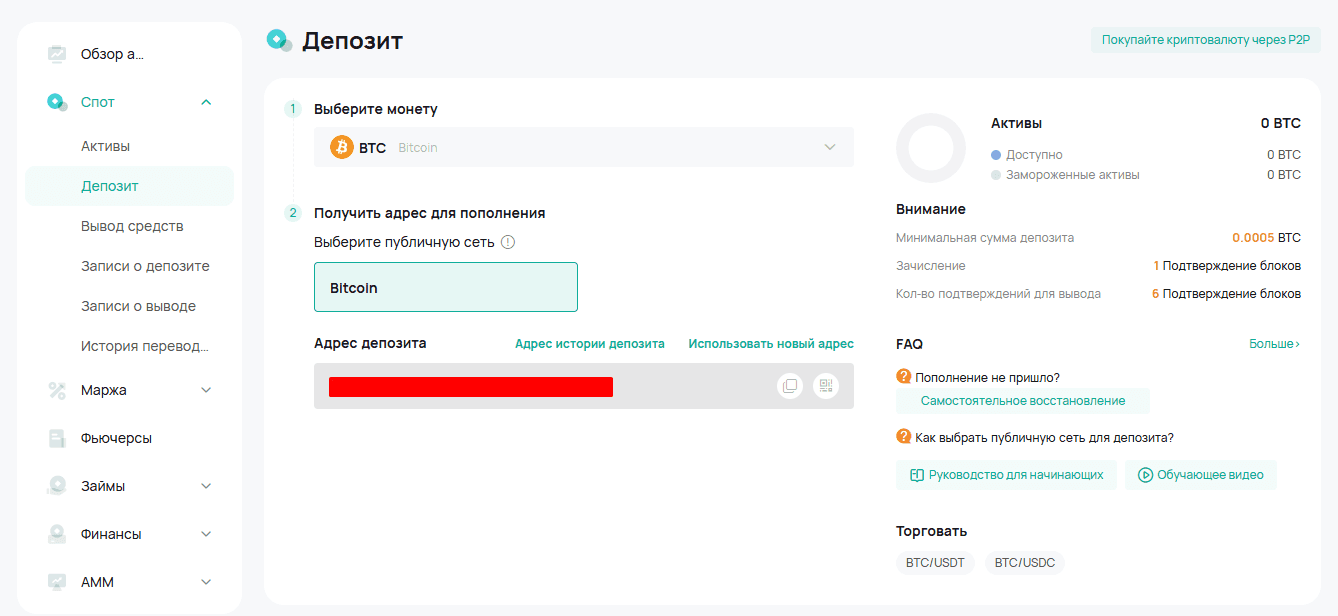The image size is (1338, 616).
Task: Expand the Финансы section chevron
Action: [x=206, y=534]
